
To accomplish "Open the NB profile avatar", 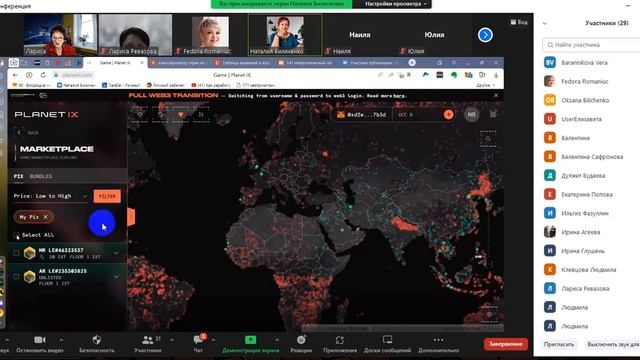I will coord(471,115).
